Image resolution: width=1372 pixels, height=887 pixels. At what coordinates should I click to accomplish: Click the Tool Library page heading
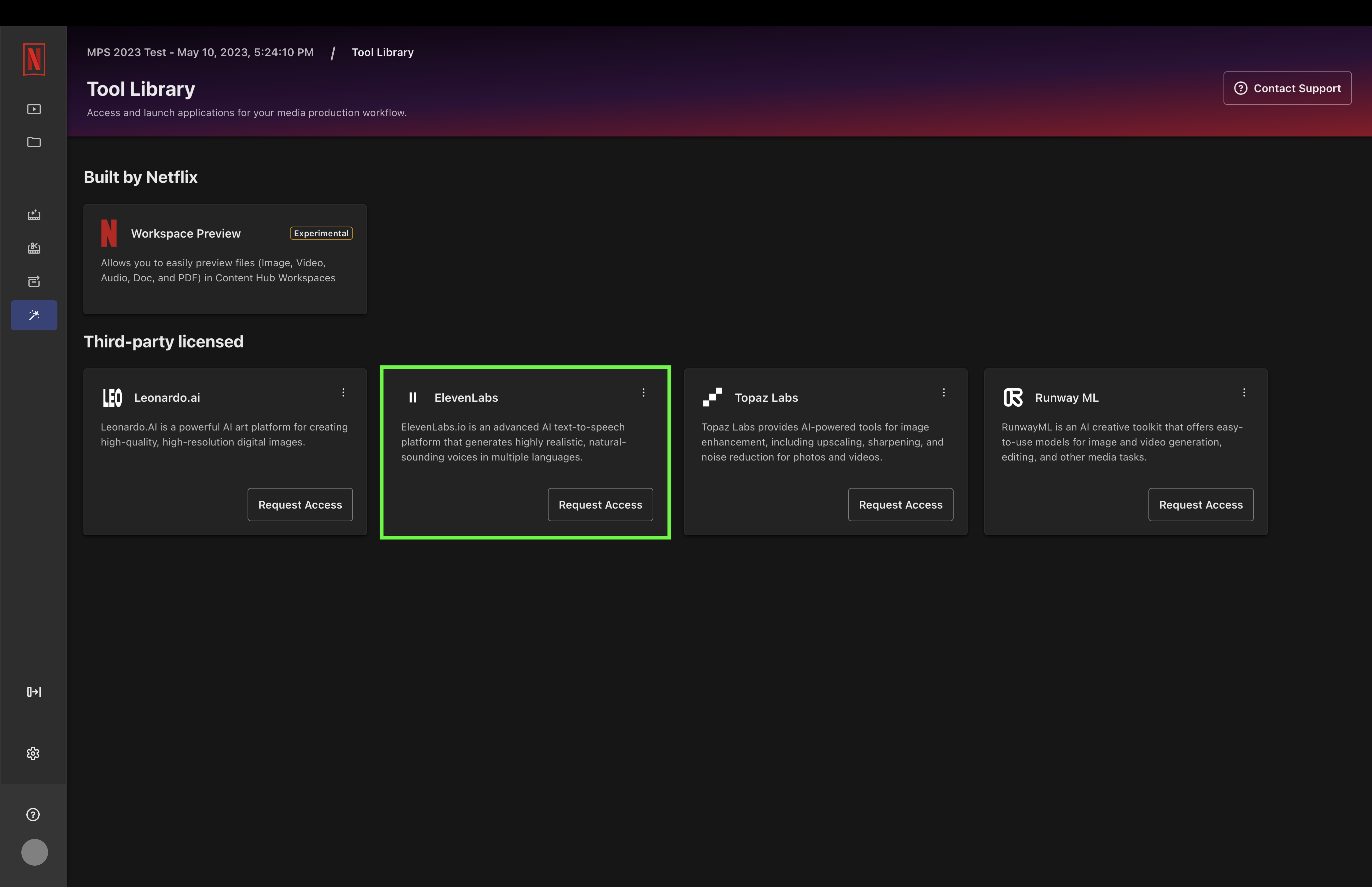(x=141, y=89)
